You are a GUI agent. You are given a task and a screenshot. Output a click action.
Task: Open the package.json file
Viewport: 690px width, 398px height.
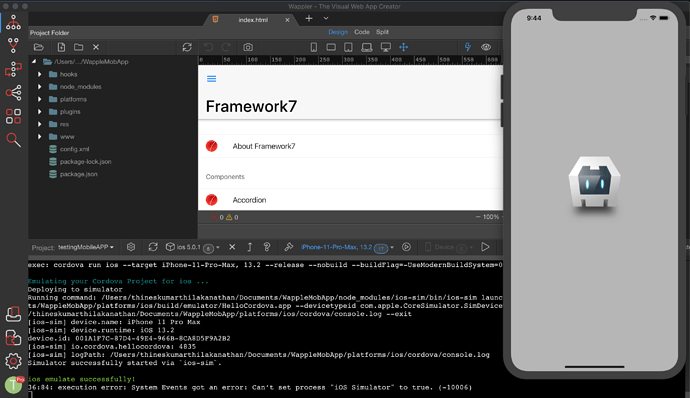pyautogui.click(x=79, y=174)
